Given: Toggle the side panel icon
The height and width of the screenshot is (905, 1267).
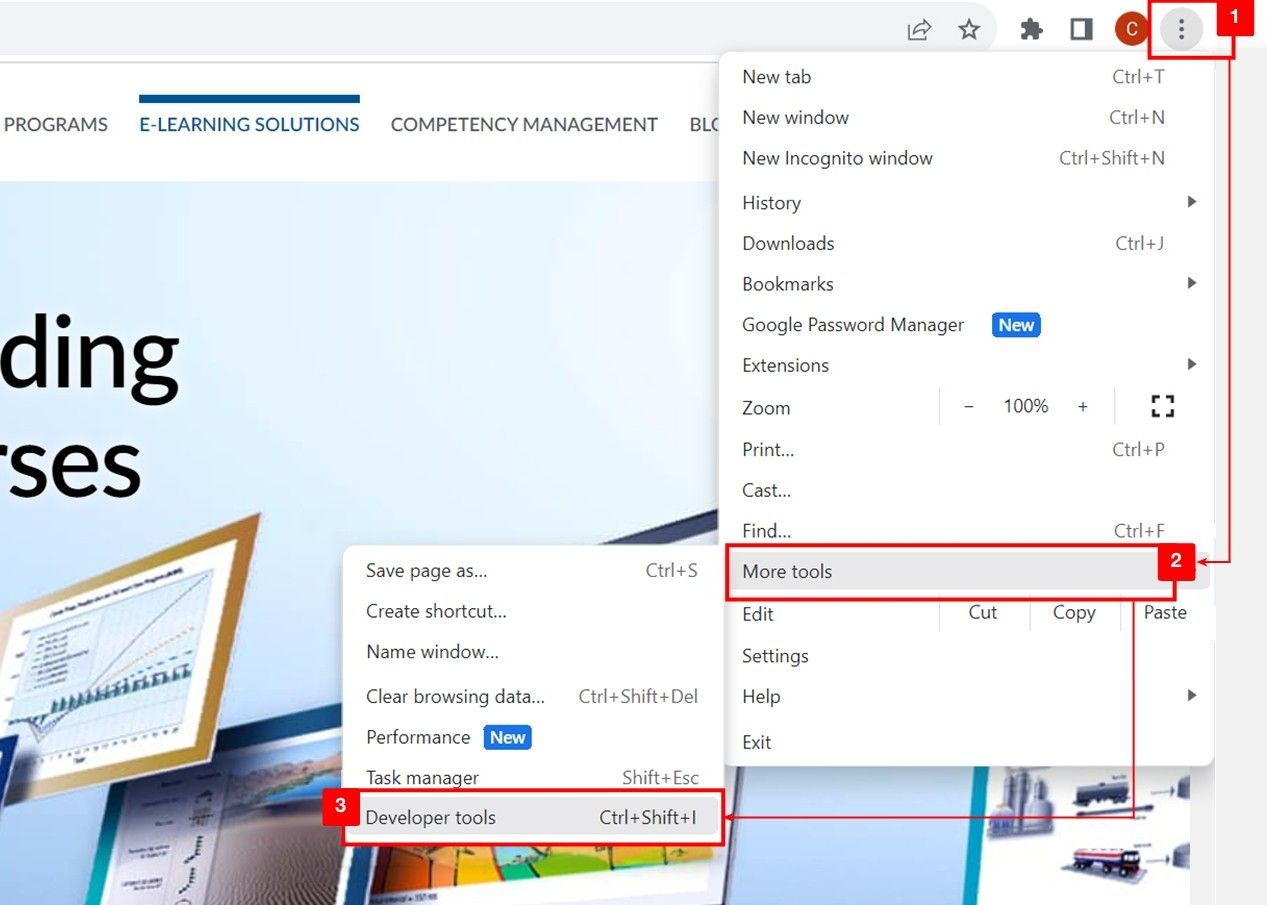Looking at the screenshot, I should click(x=1081, y=30).
